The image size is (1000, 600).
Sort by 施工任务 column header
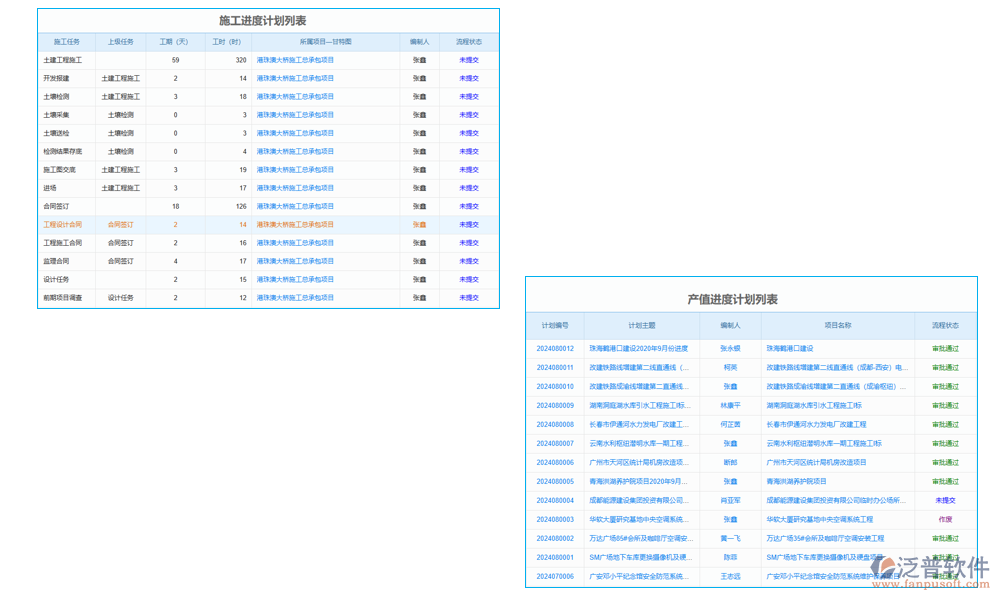[x=66, y=42]
